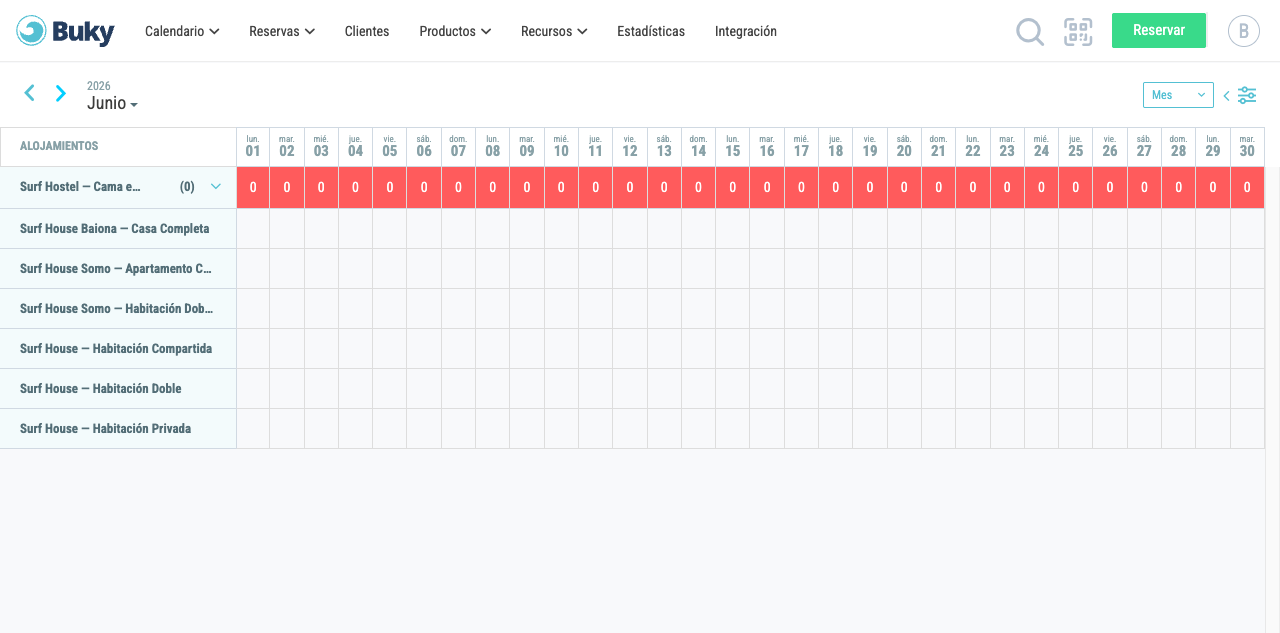
Task: Click Casa Completa cell for day 03
Action: [x=321, y=228]
